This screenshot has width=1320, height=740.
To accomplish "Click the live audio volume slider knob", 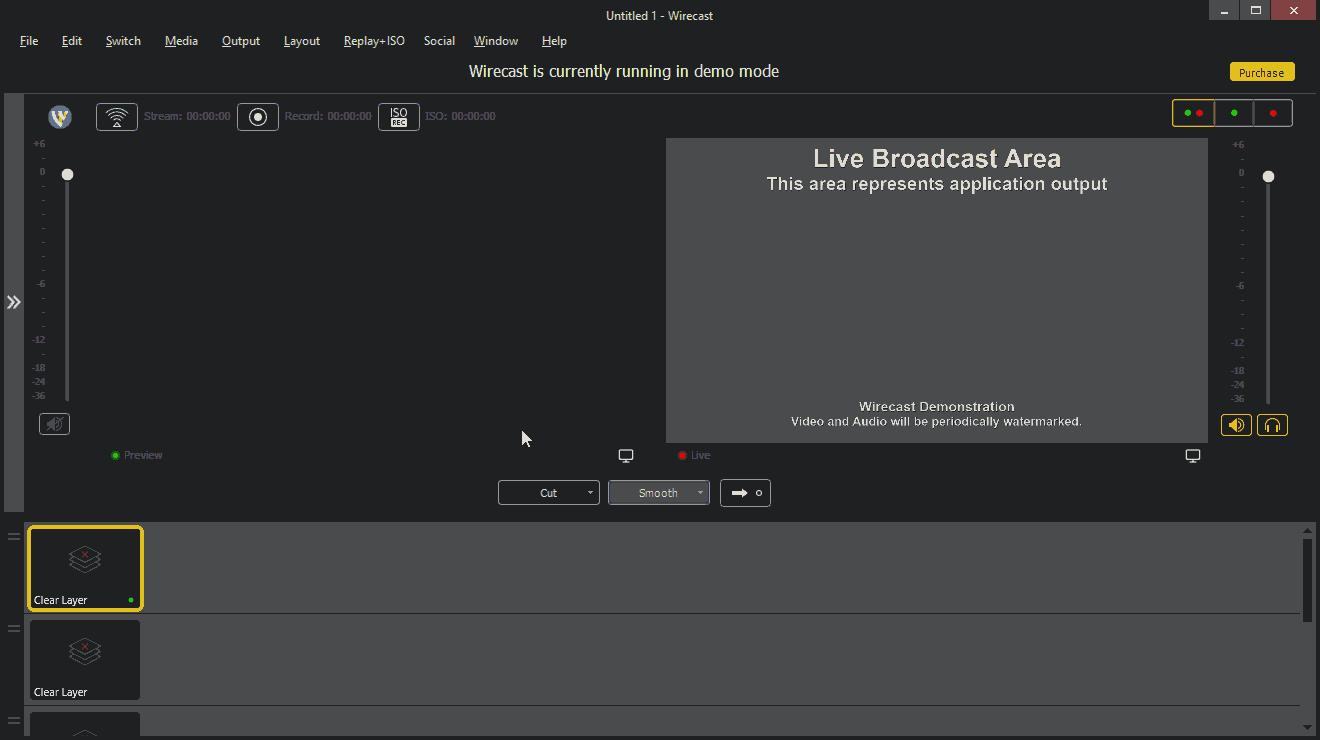I will 1268,176.
